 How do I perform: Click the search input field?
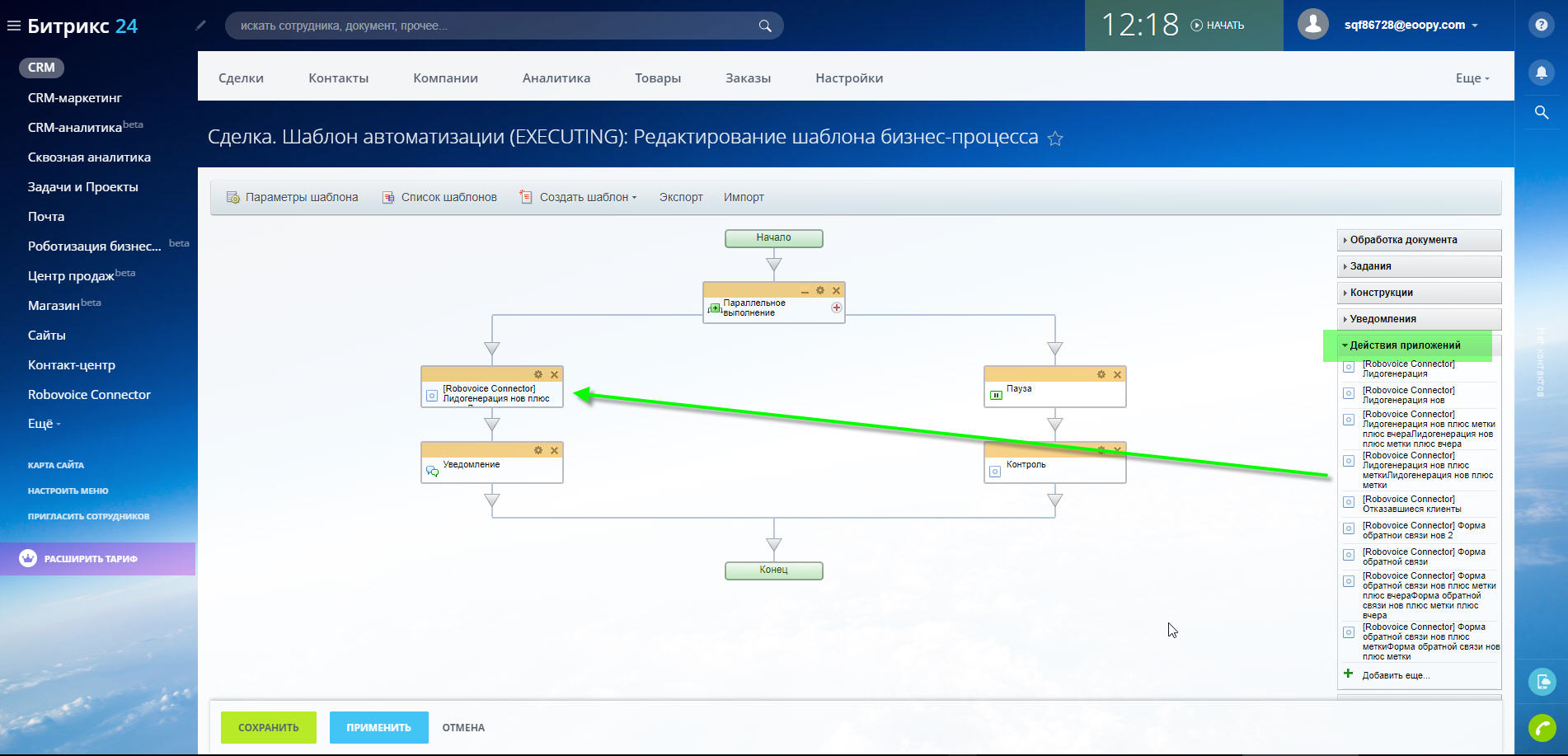[x=495, y=26]
